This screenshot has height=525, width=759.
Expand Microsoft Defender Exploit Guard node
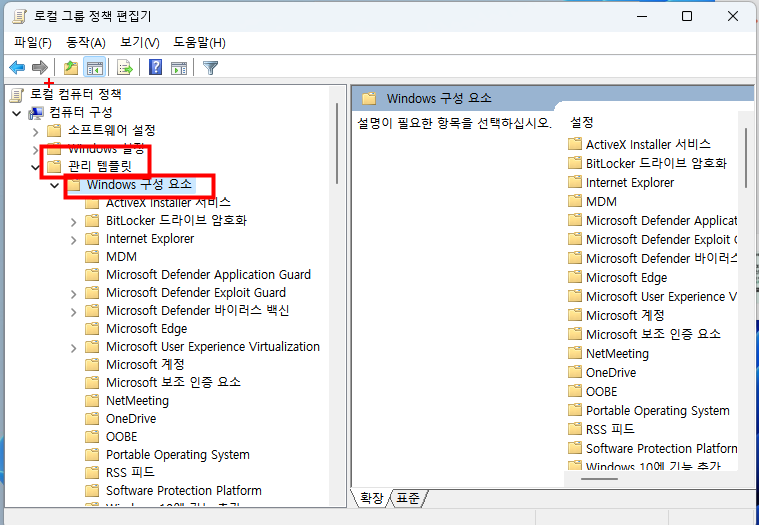coord(74,294)
